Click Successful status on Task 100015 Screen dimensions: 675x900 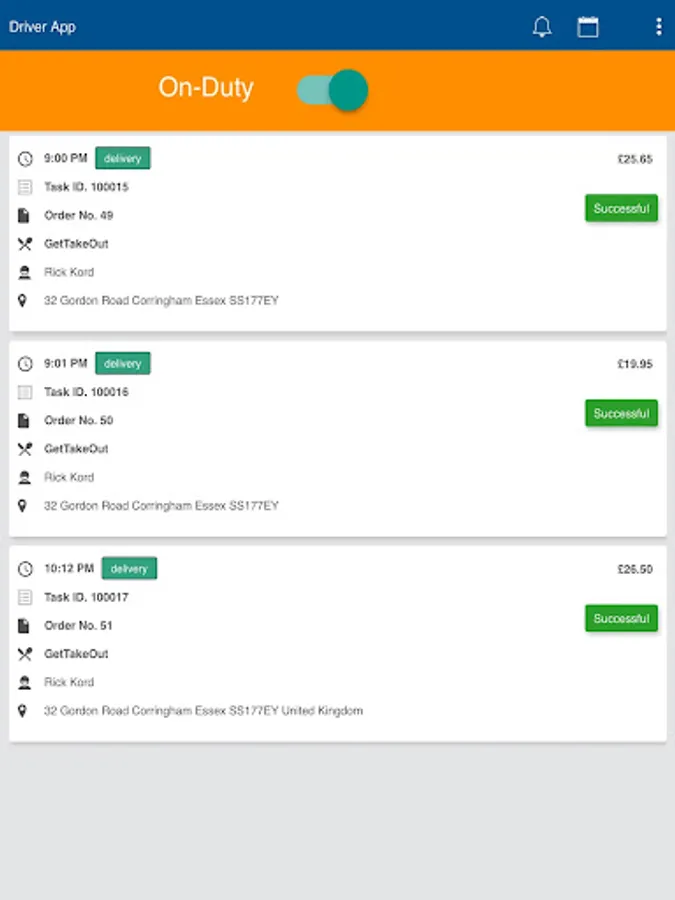pyautogui.click(x=622, y=208)
